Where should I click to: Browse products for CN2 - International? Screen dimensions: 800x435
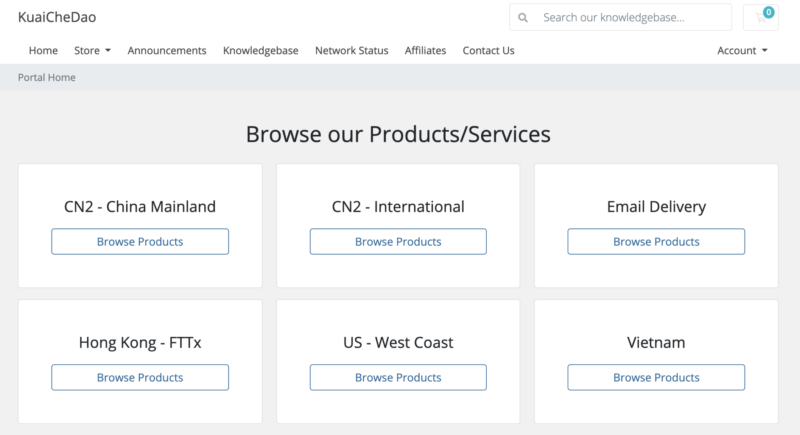click(398, 241)
